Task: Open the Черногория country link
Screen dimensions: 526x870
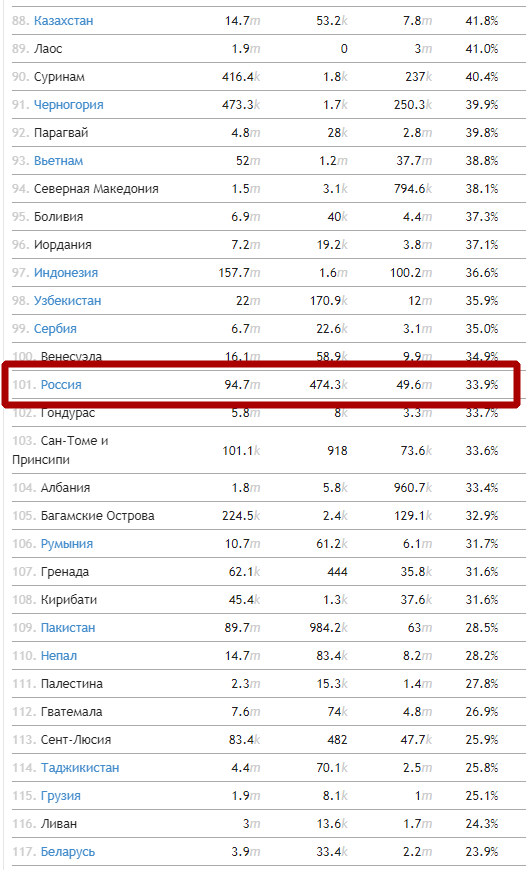Action: [x=68, y=105]
